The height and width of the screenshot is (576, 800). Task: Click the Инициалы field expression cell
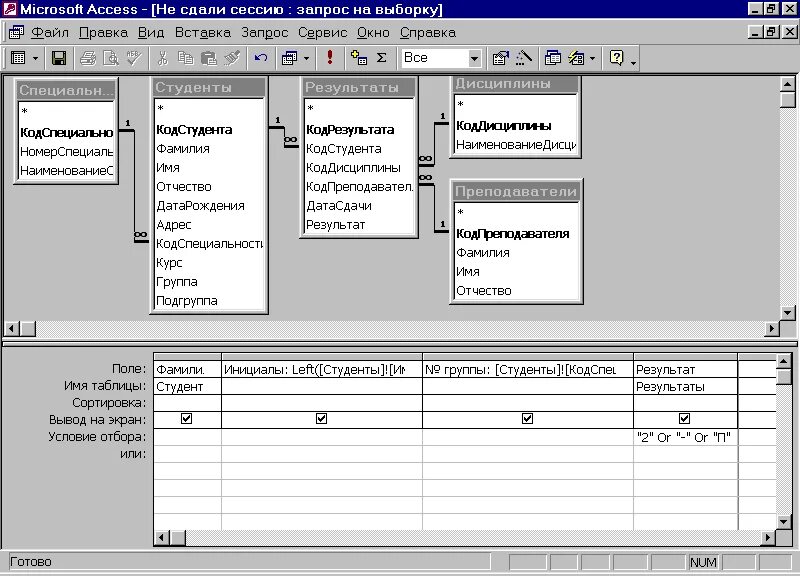[x=321, y=369]
